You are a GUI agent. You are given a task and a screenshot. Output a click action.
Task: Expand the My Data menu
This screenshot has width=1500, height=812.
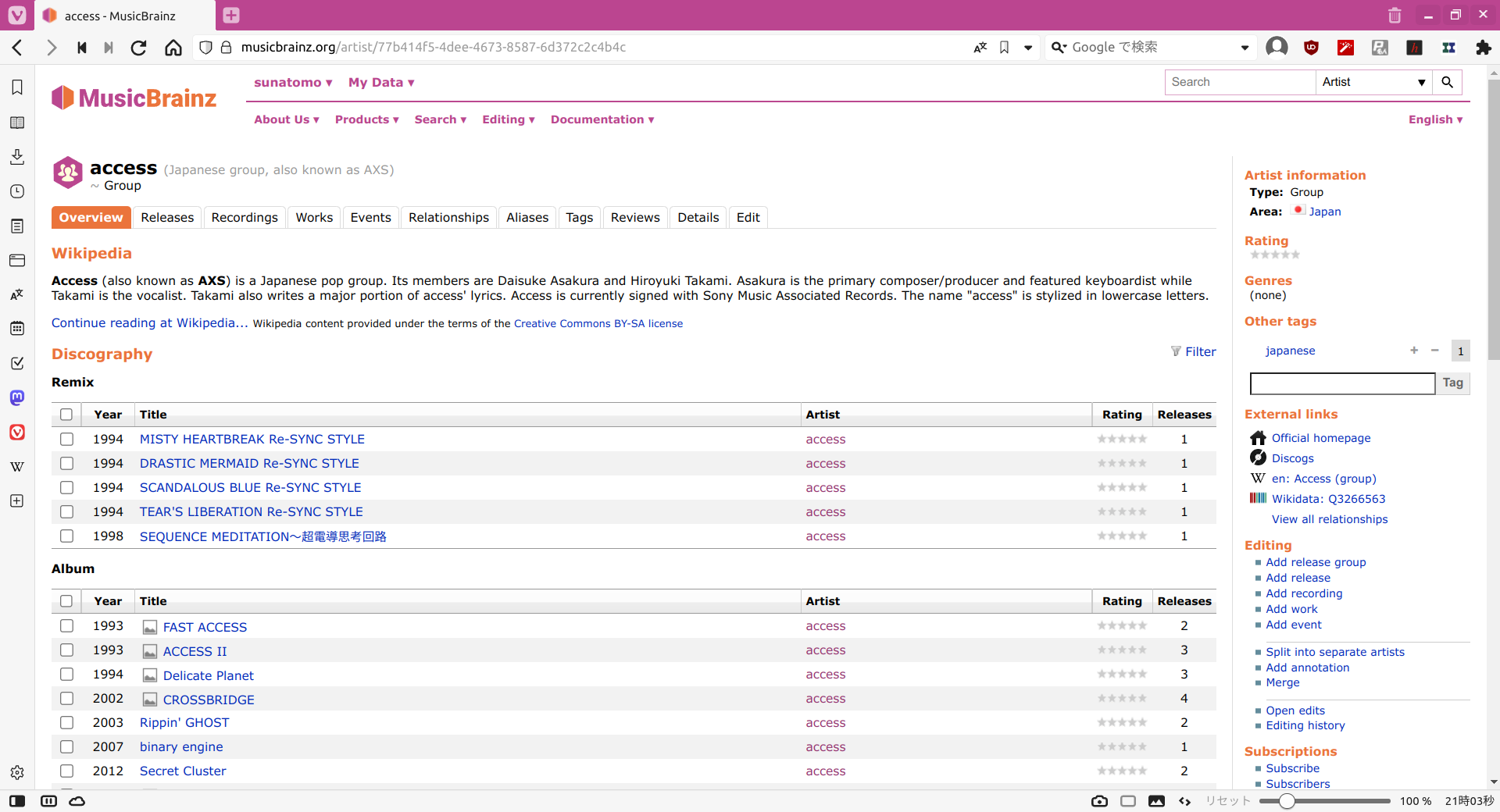381,83
